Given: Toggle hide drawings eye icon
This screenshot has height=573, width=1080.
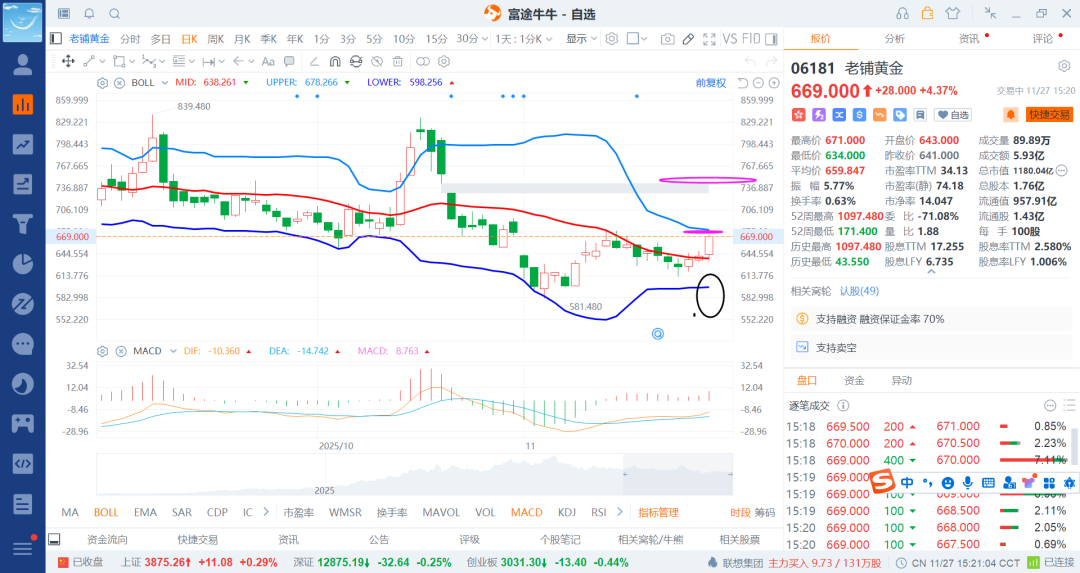Looking at the screenshot, I should pyautogui.click(x=375, y=61).
